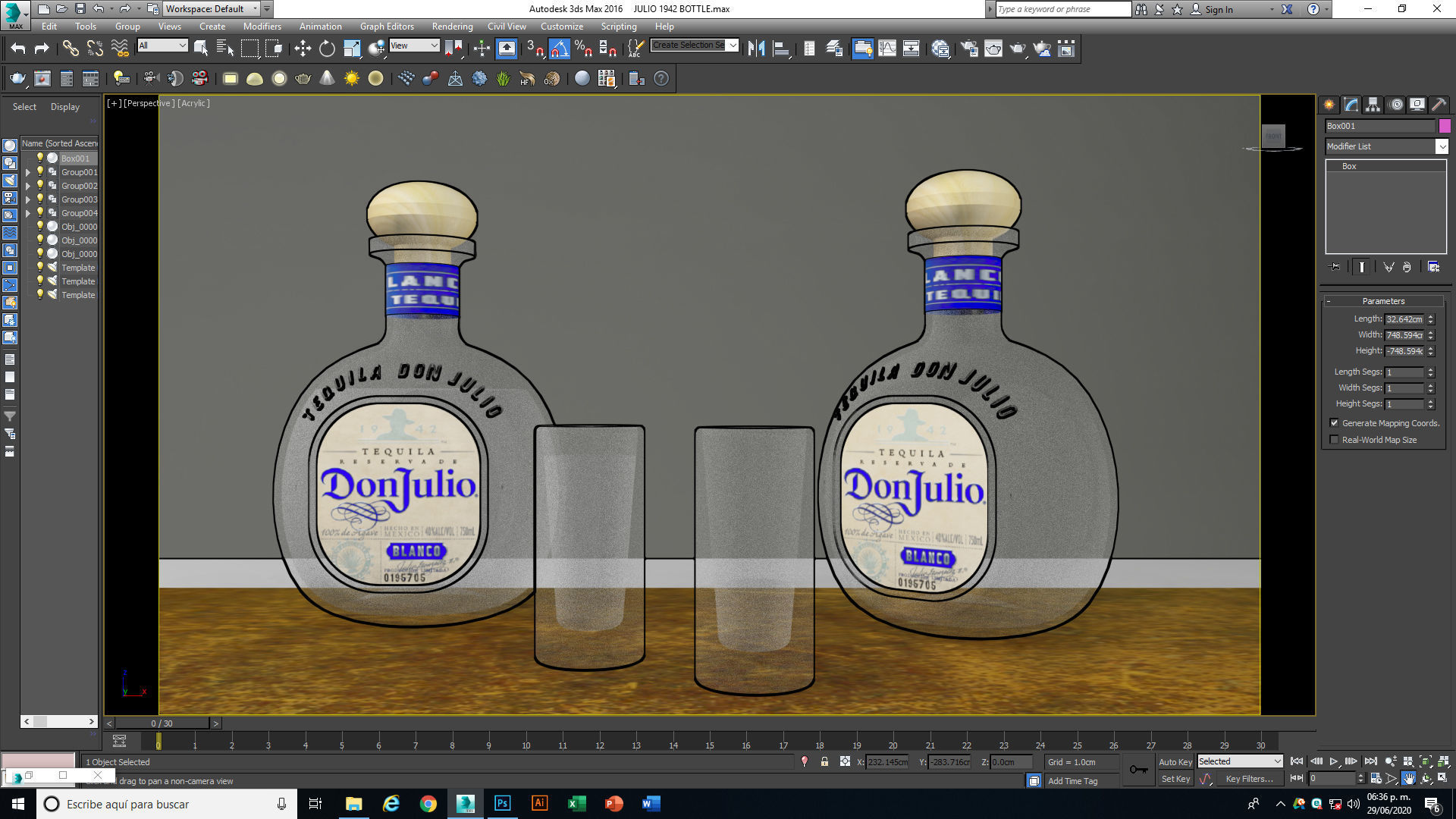Activate the Select and Rotate tool
The height and width of the screenshot is (819, 1456).
click(327, 49)
